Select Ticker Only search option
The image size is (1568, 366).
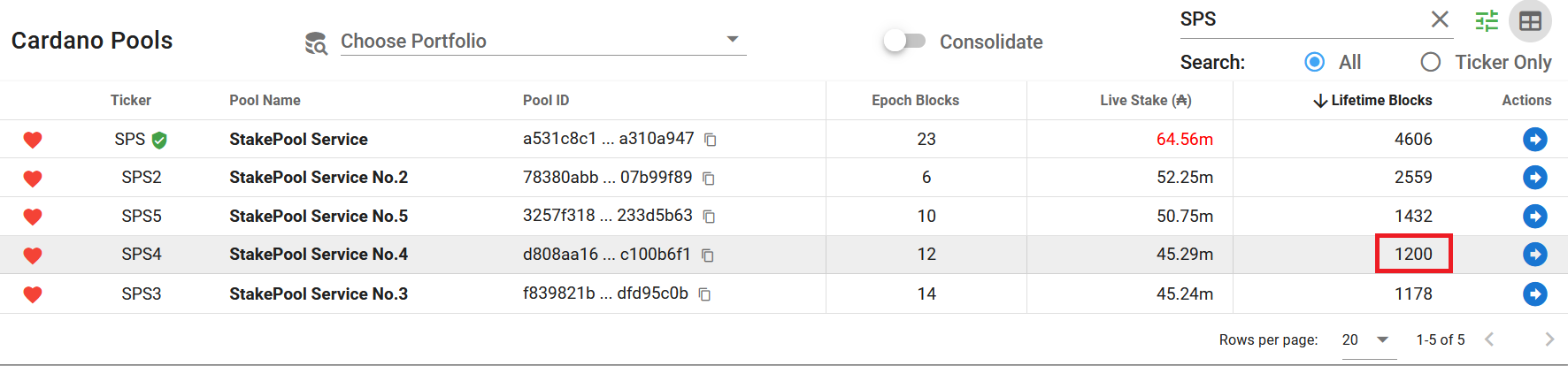(1430, 62)
